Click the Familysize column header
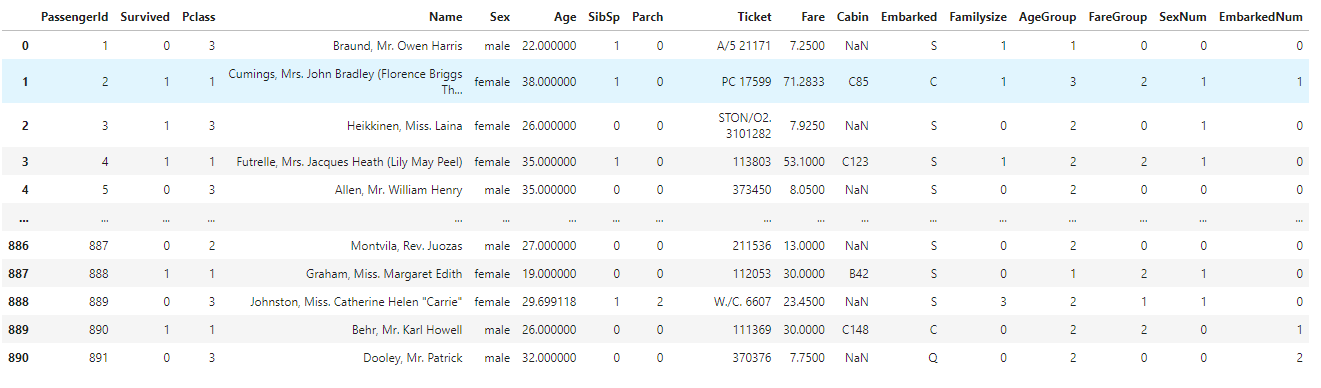This screenshot has height=388, width=1321. pos(978,17)
